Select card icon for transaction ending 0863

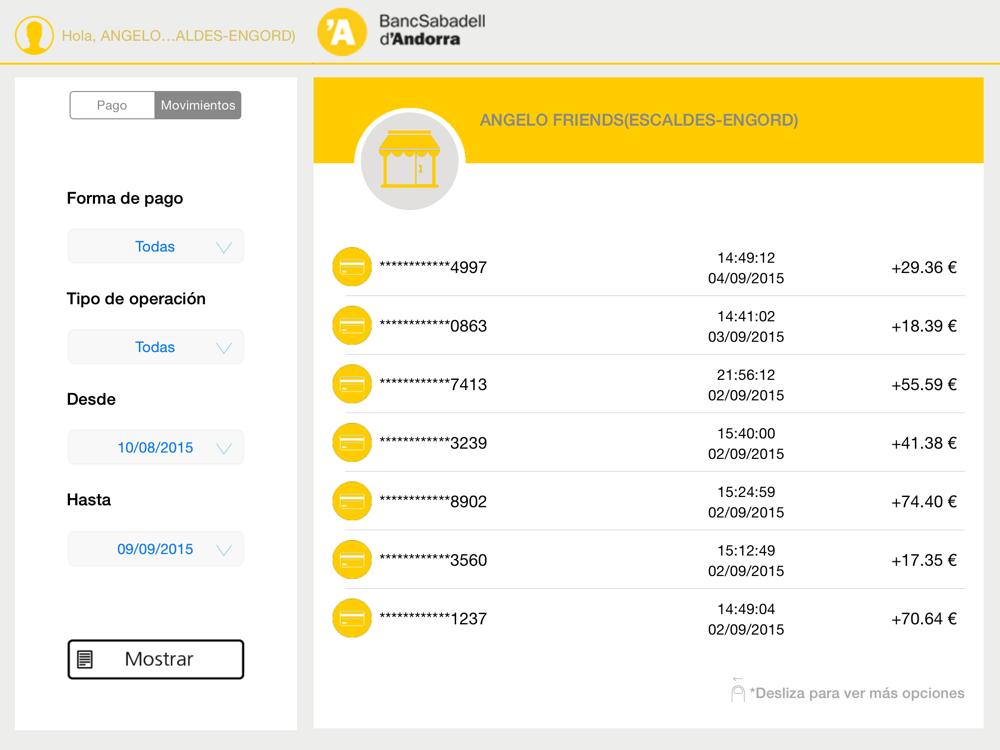[x=352, y=325]
